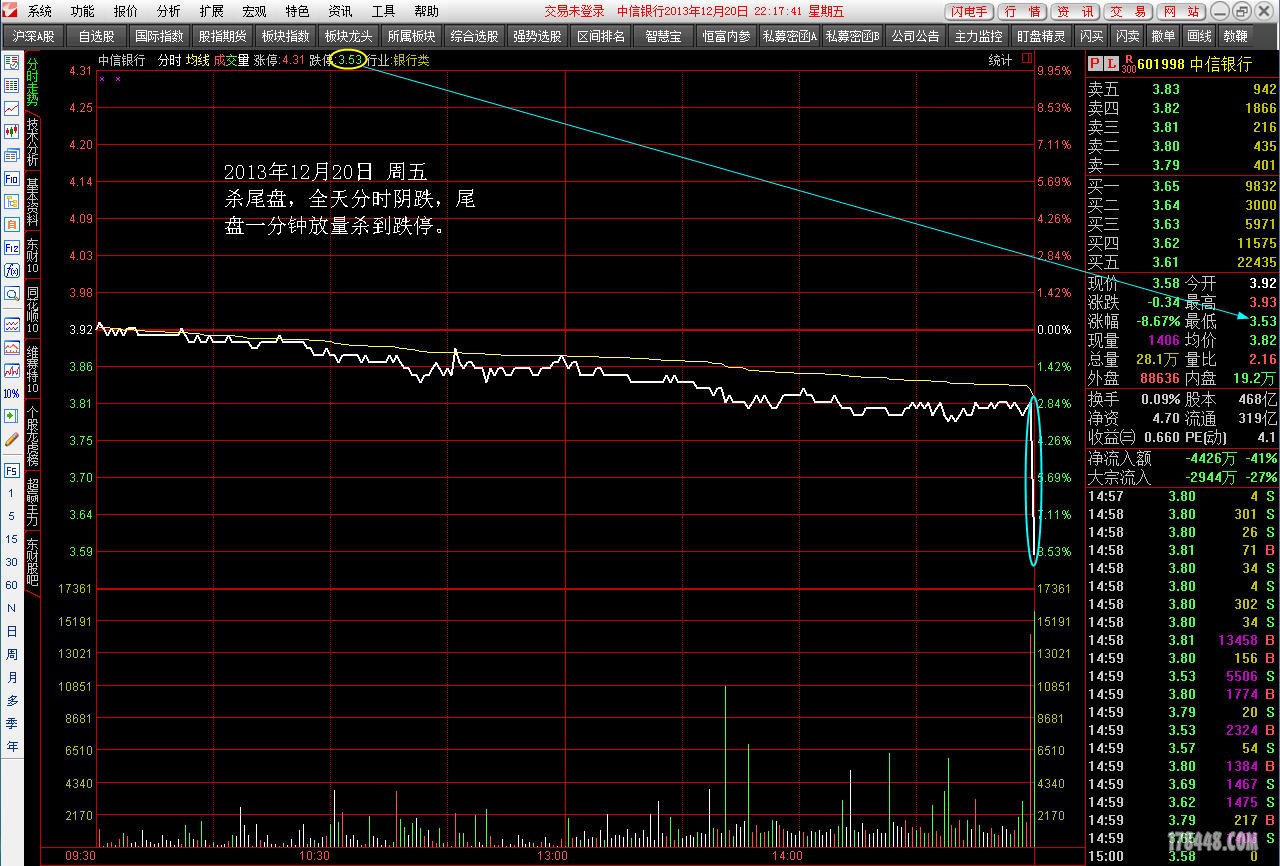This screenshot has height=866, width=1280.
Task: Click the 板块指数 toolbar button
Action: pyautogui.click(x=285, y=36)
